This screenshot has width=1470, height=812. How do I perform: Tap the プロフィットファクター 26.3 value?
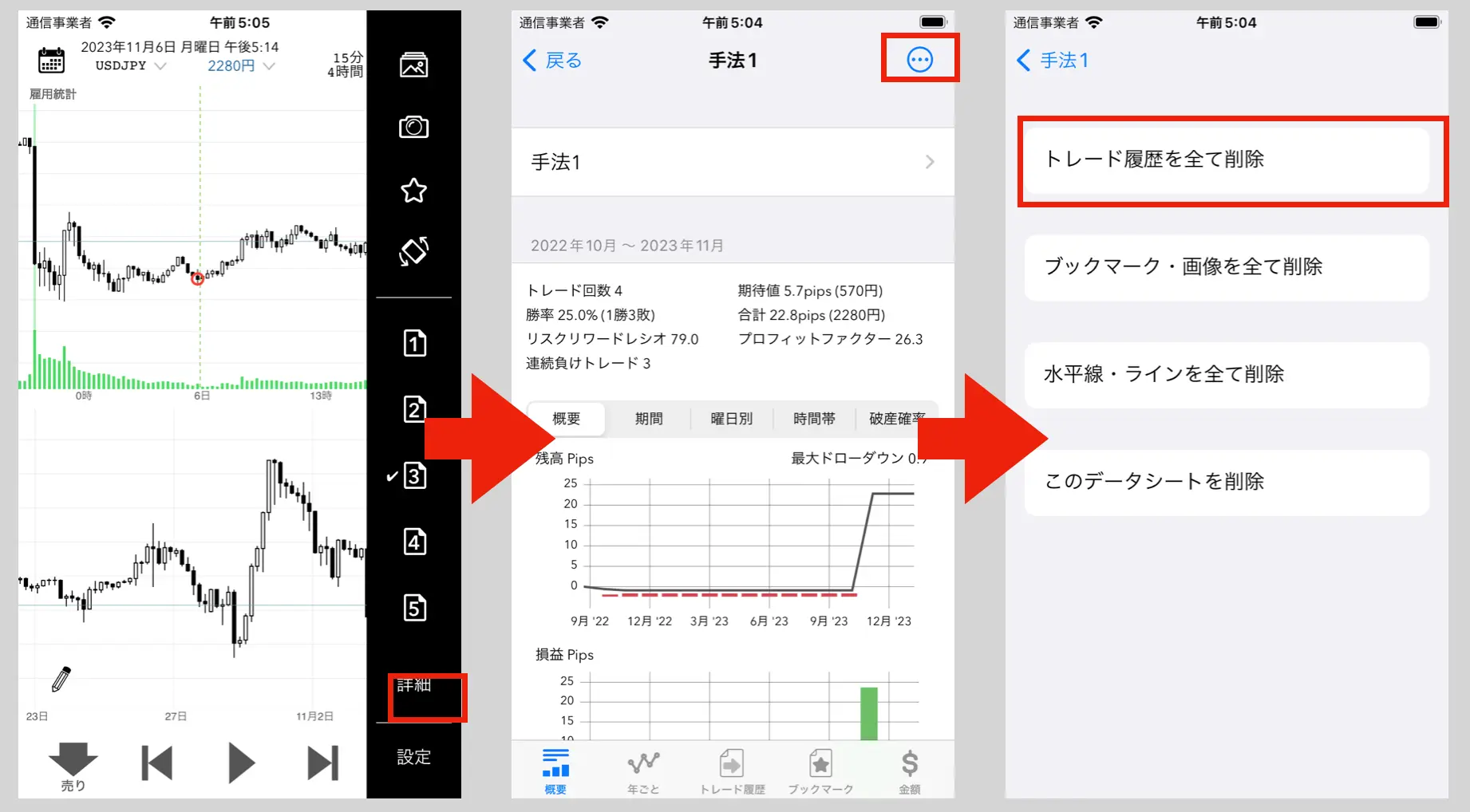tap(830, 339)
